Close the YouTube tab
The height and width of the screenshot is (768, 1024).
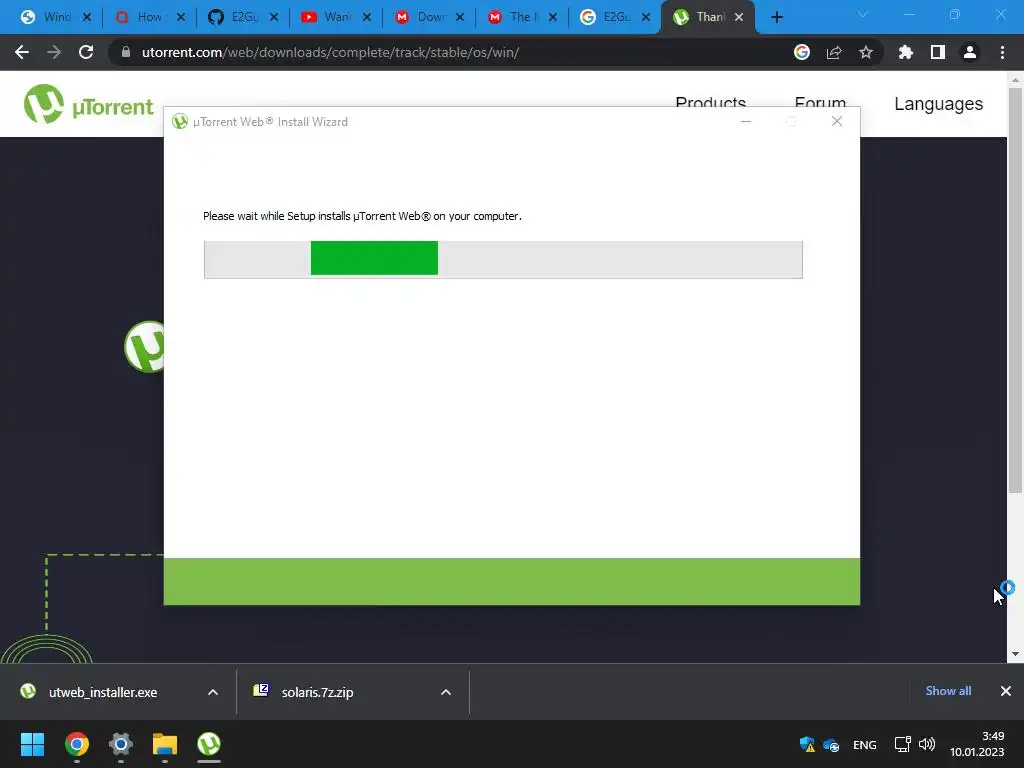click(367, 18)
